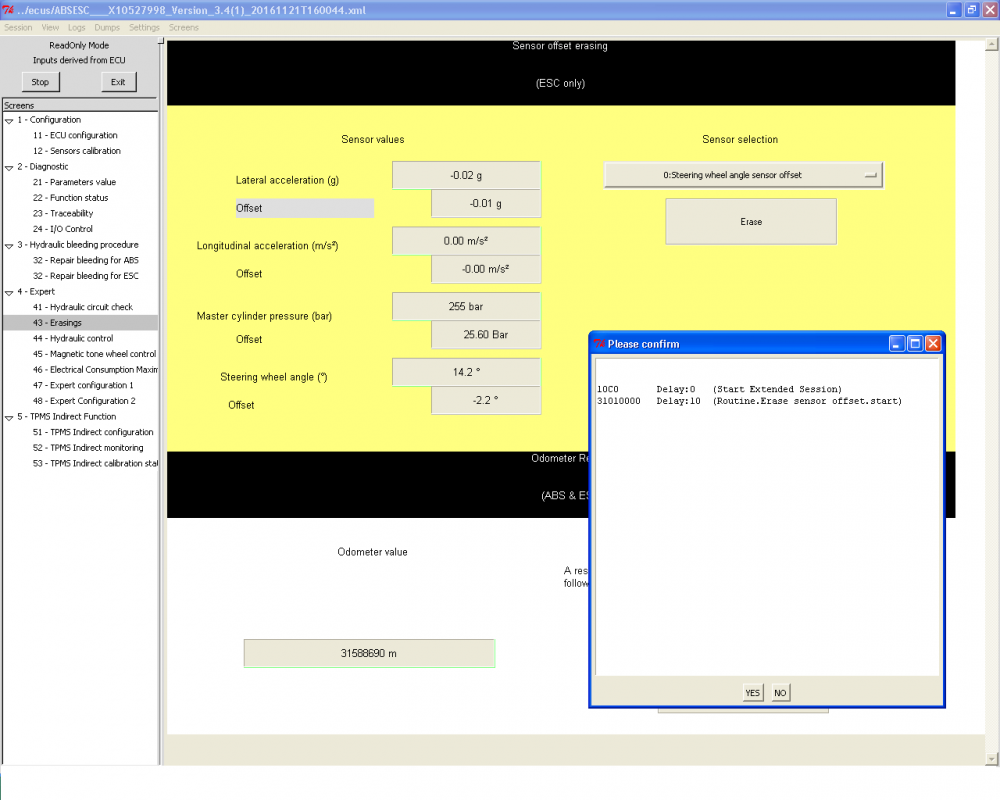
Task: Click the Exit button
Action: click(x=118, y=82)
